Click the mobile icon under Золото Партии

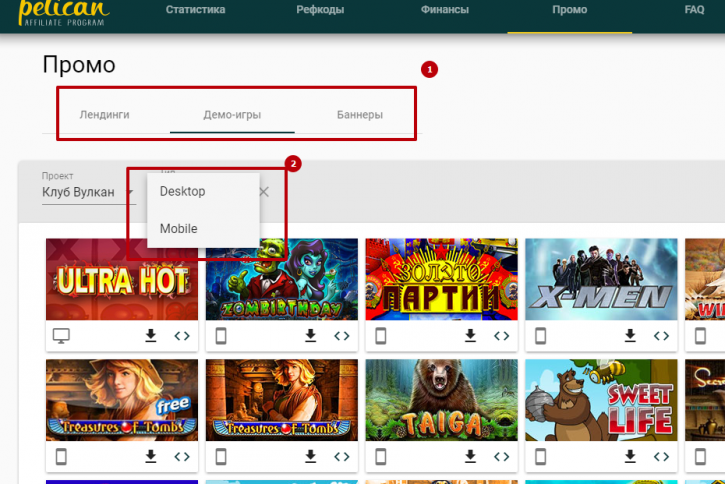point(381,336)
